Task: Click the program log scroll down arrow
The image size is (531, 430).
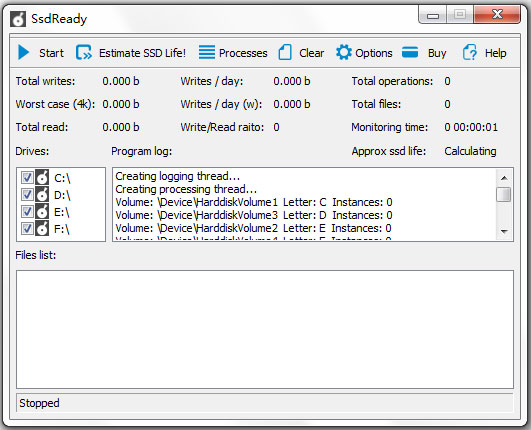Action: pyautogui.click(x=504, y=232)
